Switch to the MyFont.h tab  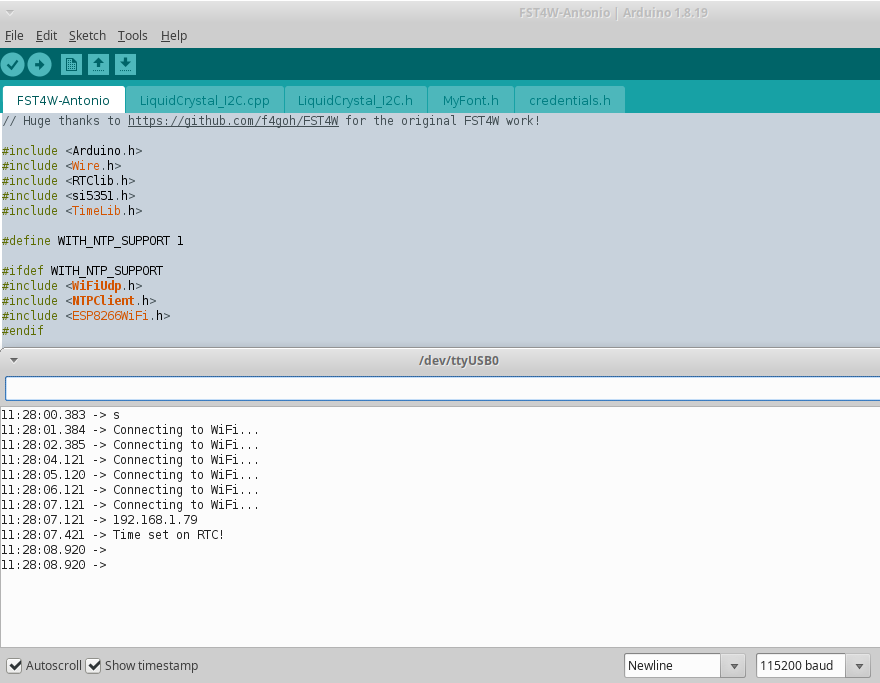tap(470, 100)
